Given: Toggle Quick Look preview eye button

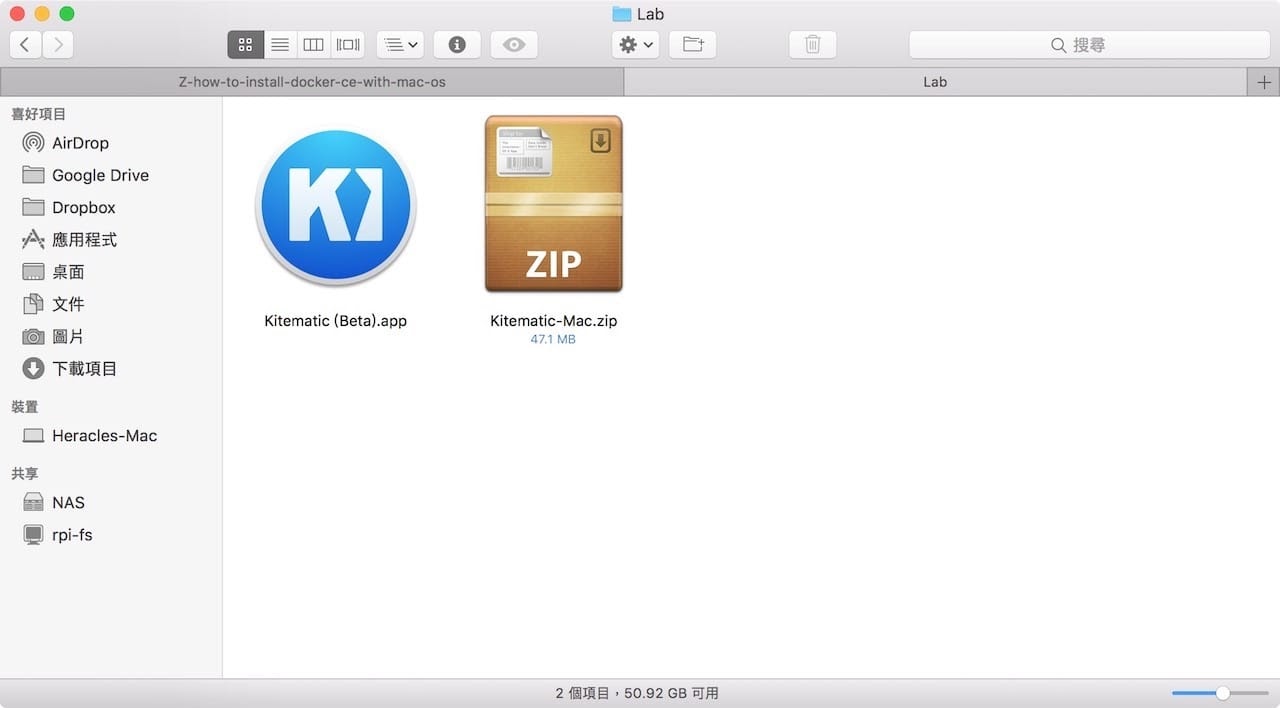Looking at the screenshot, I should click(x=514, y=44).
